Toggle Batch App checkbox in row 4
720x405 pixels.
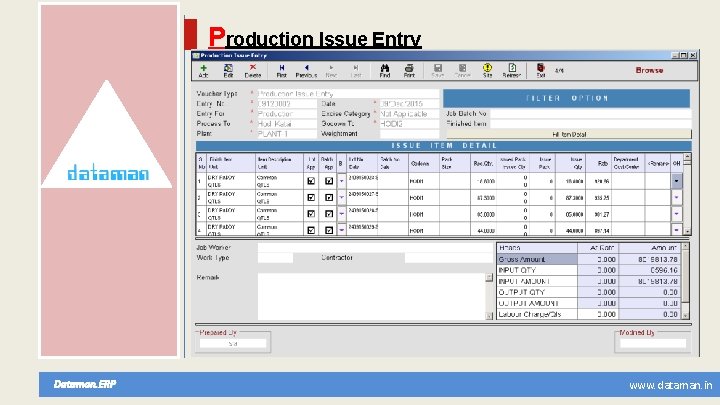point(329,230)
